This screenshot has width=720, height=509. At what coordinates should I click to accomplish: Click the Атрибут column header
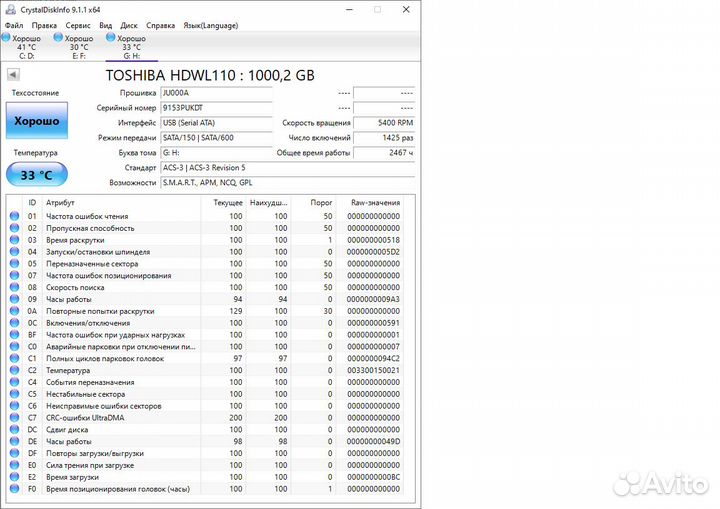pyautogui.click(x=60, y=202)
